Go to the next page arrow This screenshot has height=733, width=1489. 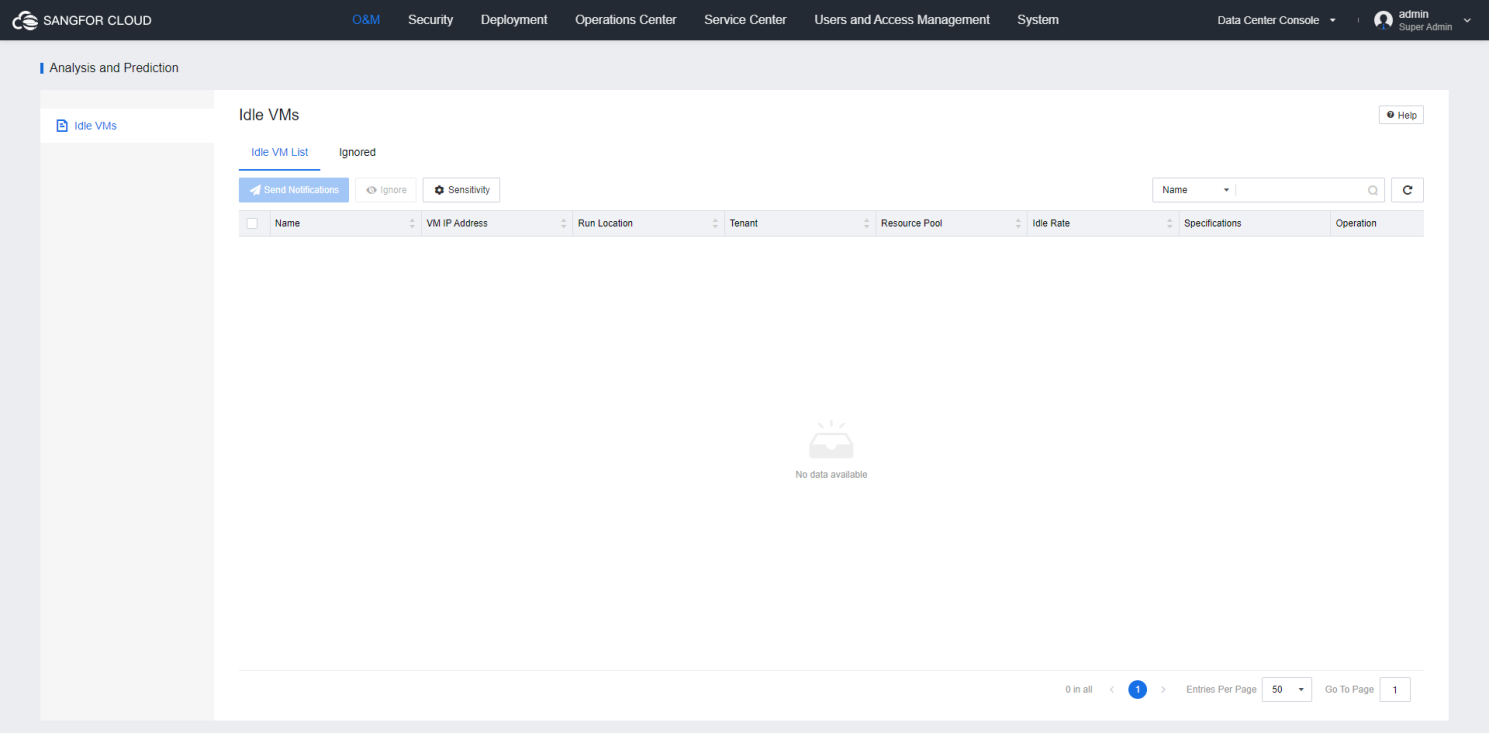click(1163, 690)
